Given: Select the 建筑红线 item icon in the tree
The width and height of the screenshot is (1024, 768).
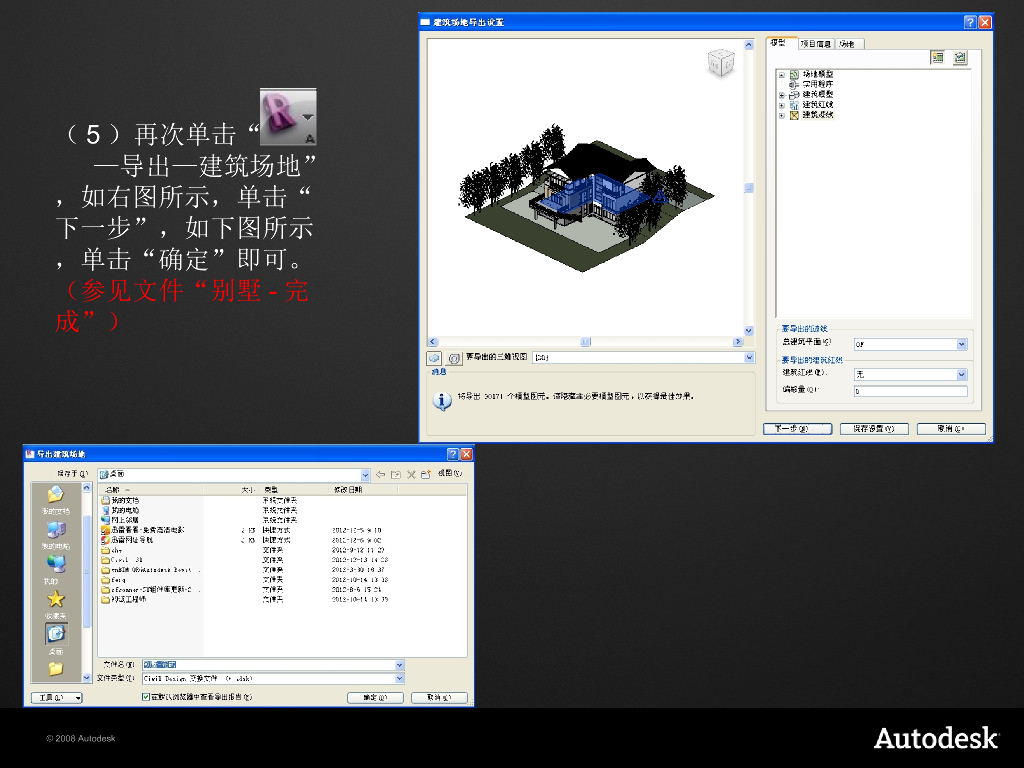Looking at the screenshot, I should click(794, 104).
